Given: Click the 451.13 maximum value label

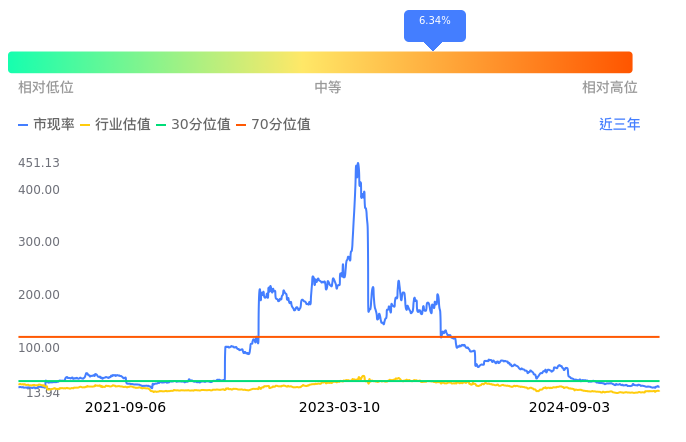Looking at the screenshot, I should pos(39,163).
